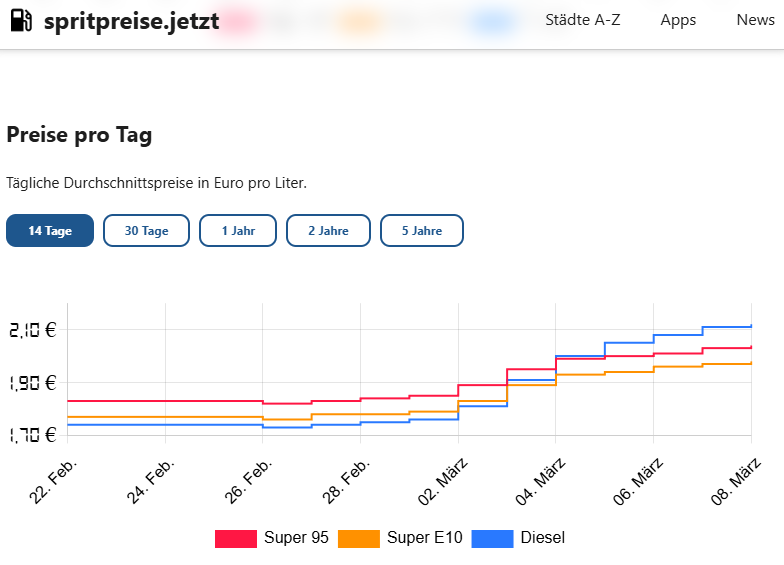
Task: Click the orange Super E10 legend swatch
Action: pyautogui.click(x=359, y=538)
